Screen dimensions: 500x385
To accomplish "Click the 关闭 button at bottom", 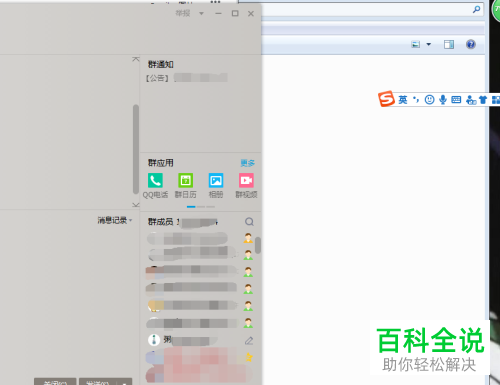I will pyautogui.click(x=55, y=382).
